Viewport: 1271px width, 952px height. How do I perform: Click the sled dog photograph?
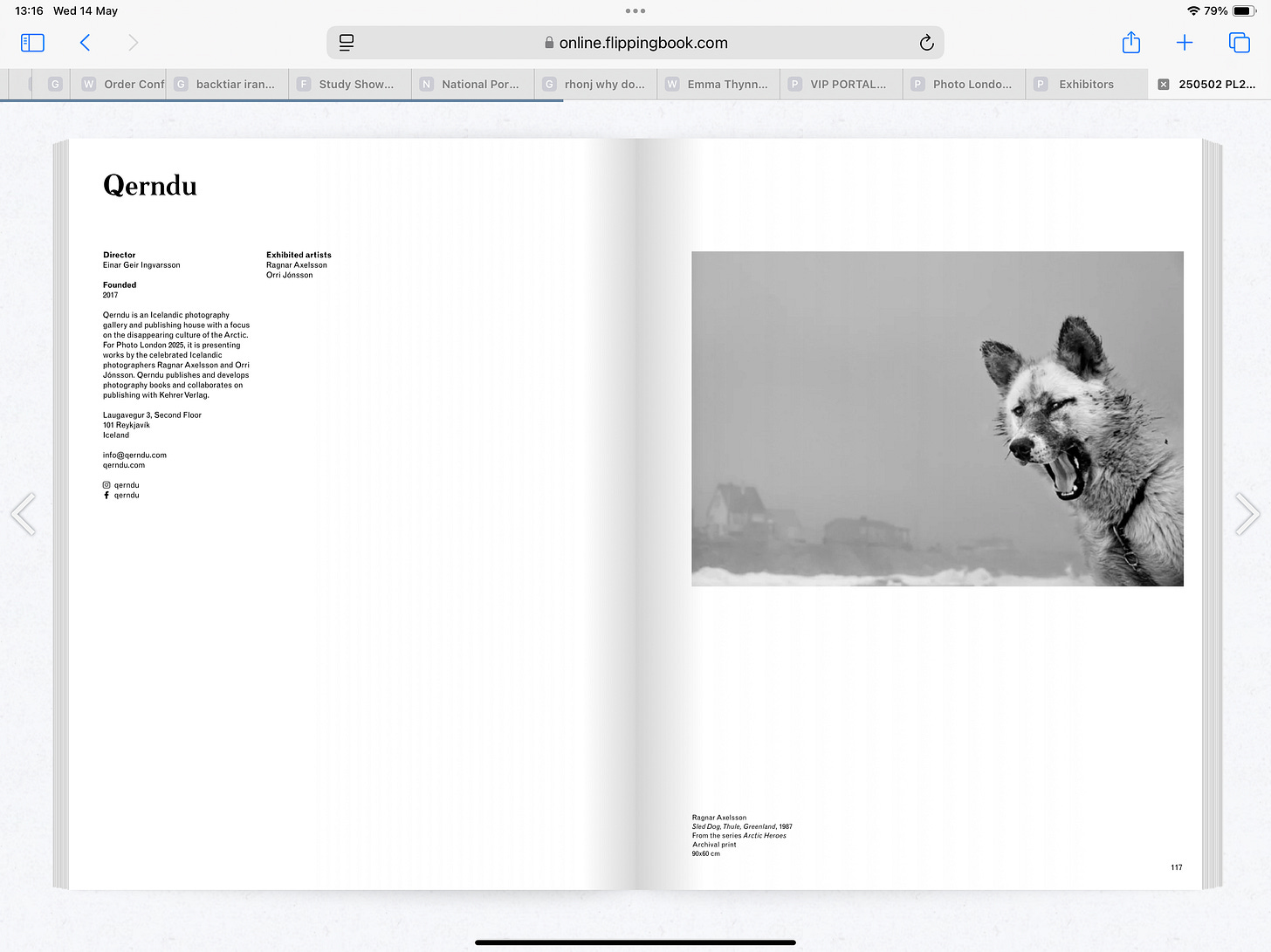(938, 419)
